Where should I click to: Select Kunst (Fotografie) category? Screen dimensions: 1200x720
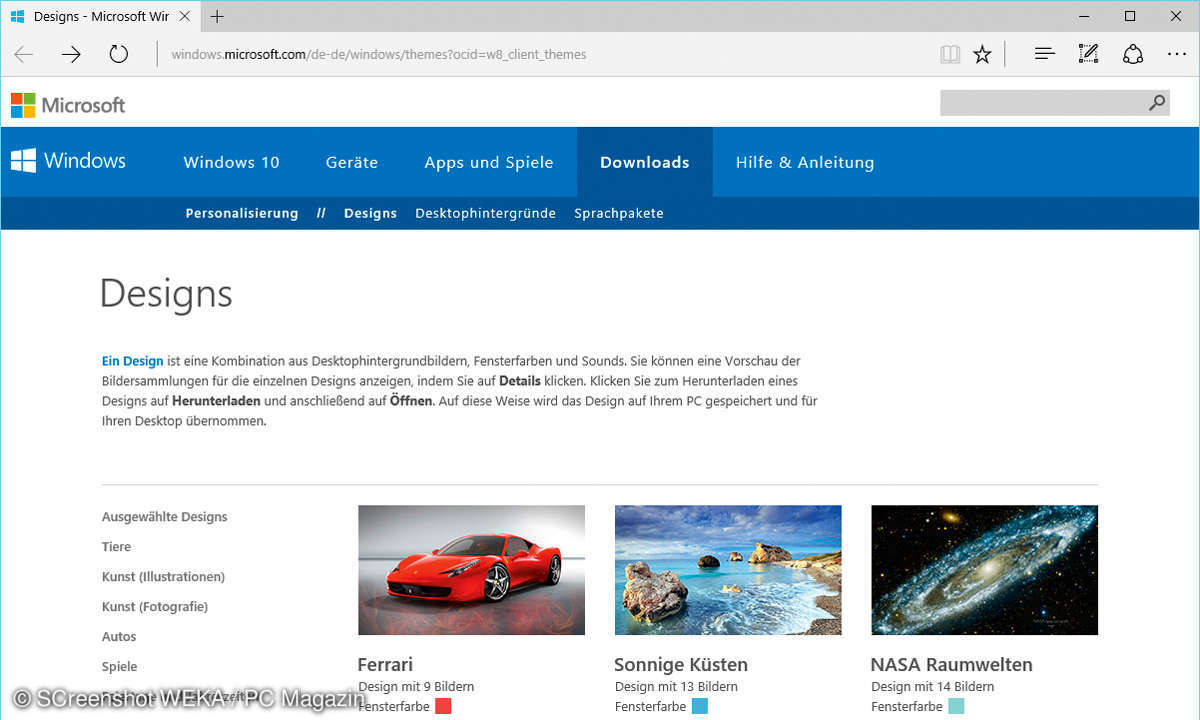155,607
